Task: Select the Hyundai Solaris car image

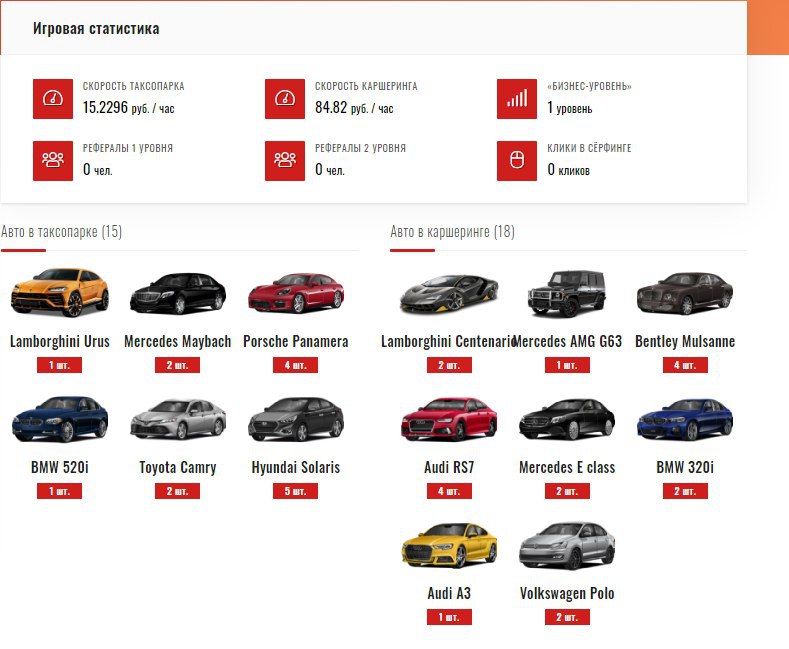Action: [x=296, y=419]
